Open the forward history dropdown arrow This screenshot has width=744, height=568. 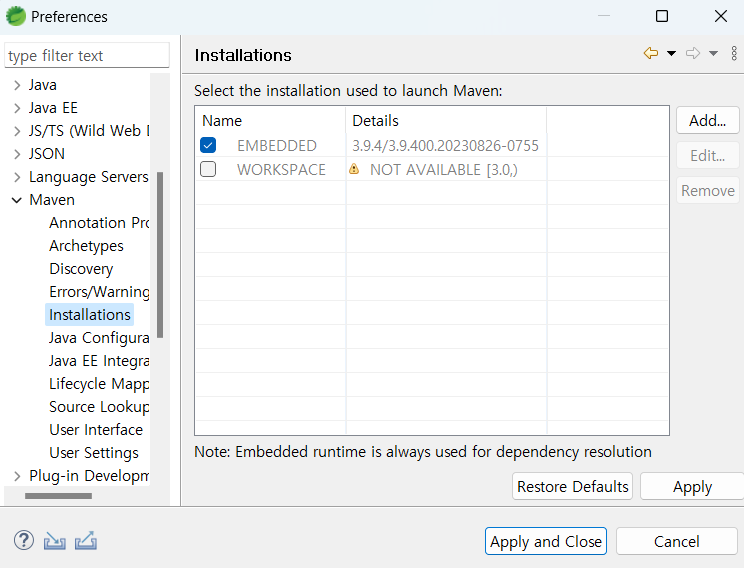pyautogui.click(x=713, y=53)
